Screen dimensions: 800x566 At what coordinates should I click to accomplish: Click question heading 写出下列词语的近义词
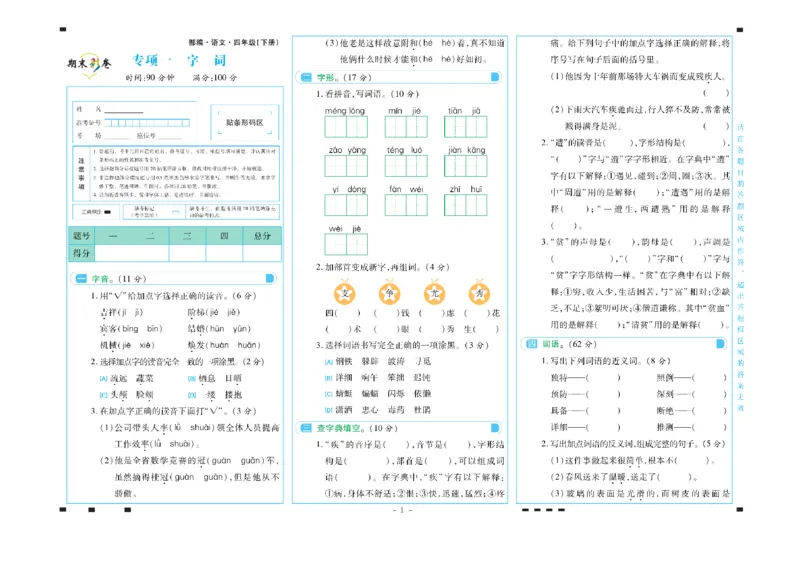click(x=605, y=361)
